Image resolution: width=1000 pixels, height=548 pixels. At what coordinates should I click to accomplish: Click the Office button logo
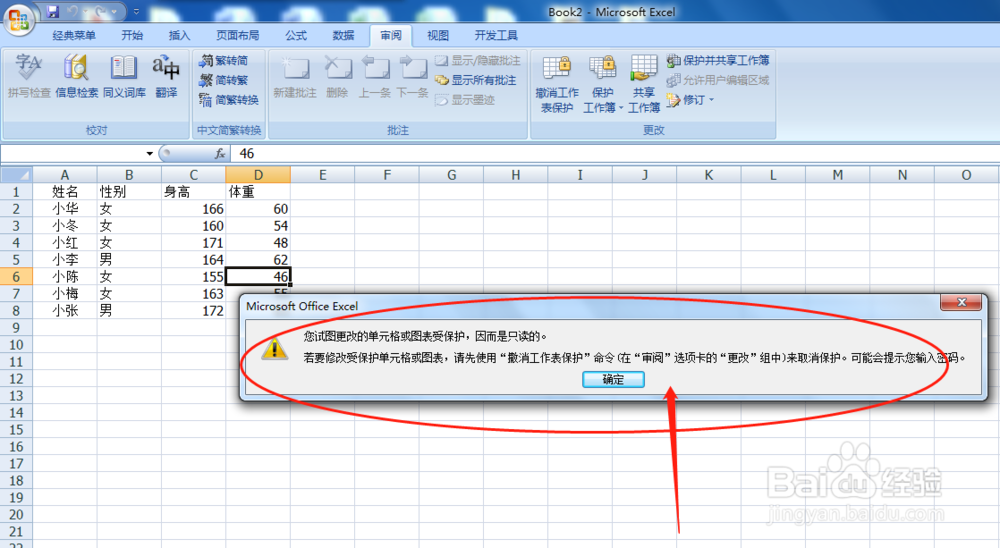tap(18, 19)
